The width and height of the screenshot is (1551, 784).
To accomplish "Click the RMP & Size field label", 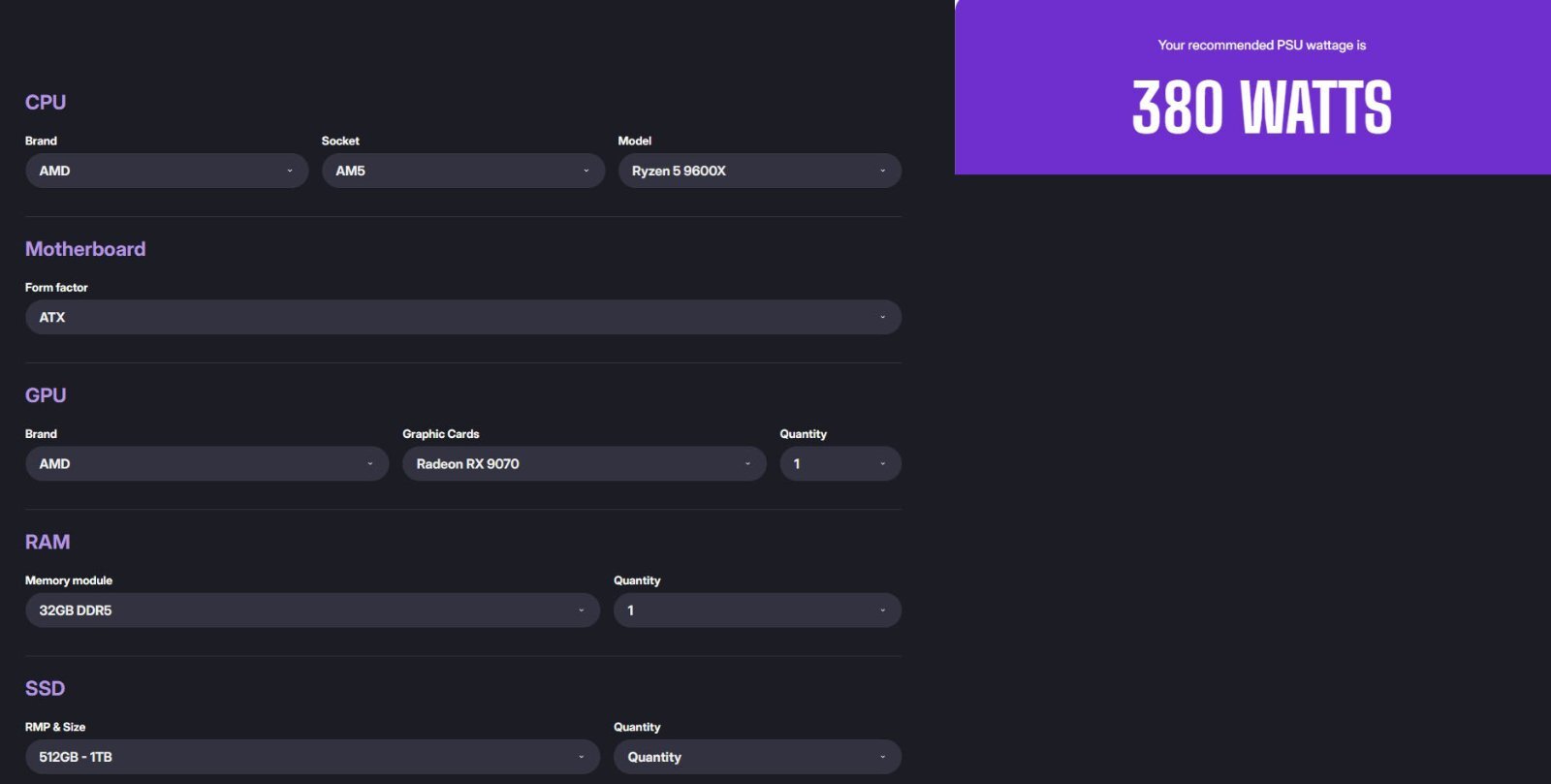I will (55, 727).
